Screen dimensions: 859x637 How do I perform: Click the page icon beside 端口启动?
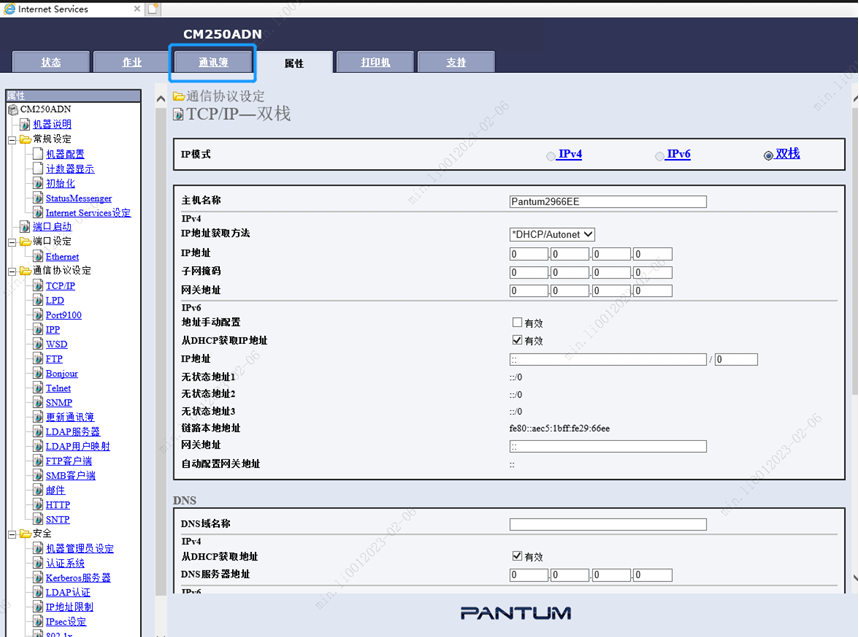click(25, 226)
